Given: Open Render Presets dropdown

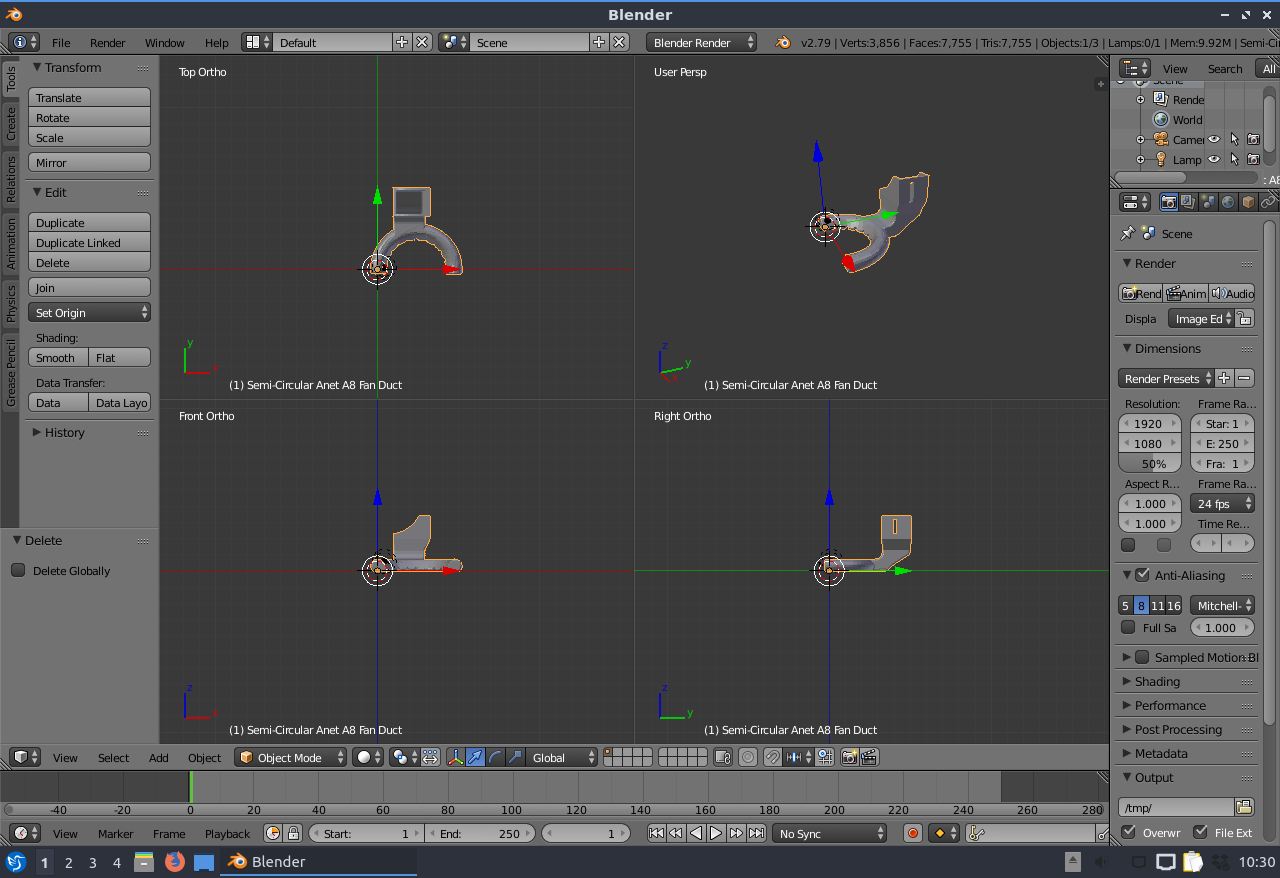Looking at the screenshot, I should (x=1166, y=379).
